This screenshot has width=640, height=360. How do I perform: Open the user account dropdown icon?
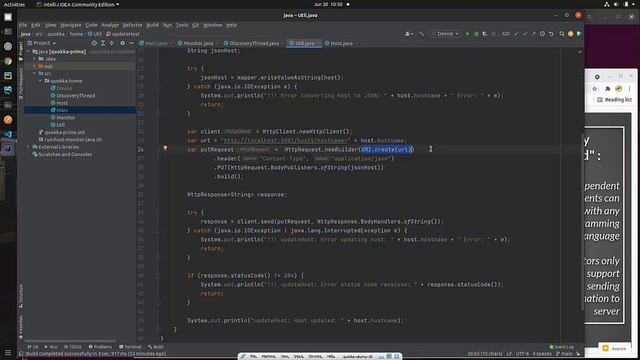(x=409, y=34)
